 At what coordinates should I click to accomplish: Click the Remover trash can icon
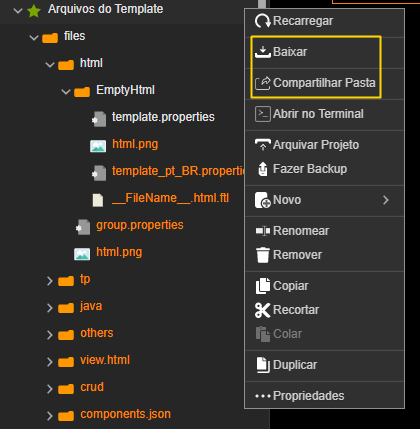pyautogui.click(x=263, y=255)
